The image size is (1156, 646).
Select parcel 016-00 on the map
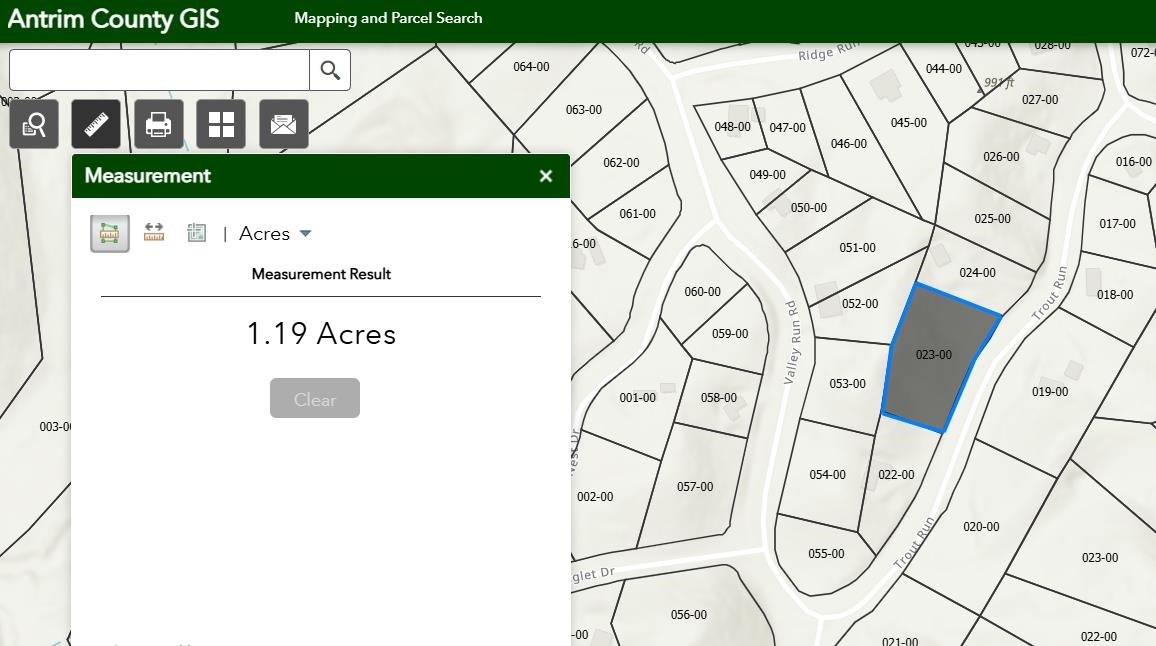[1133, 162]
